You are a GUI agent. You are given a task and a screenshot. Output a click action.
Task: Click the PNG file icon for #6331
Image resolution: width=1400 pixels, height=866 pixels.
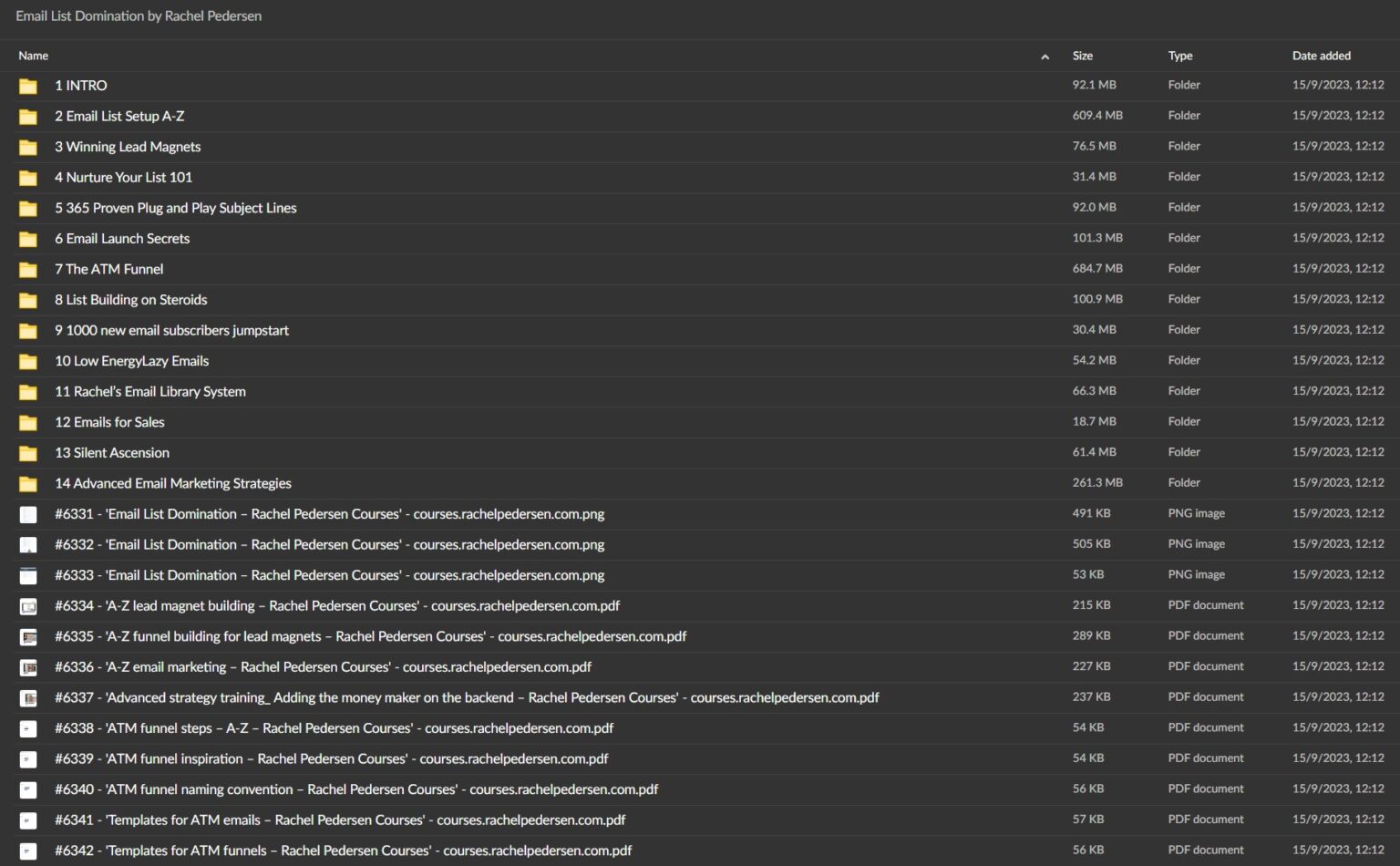[28, 514]
